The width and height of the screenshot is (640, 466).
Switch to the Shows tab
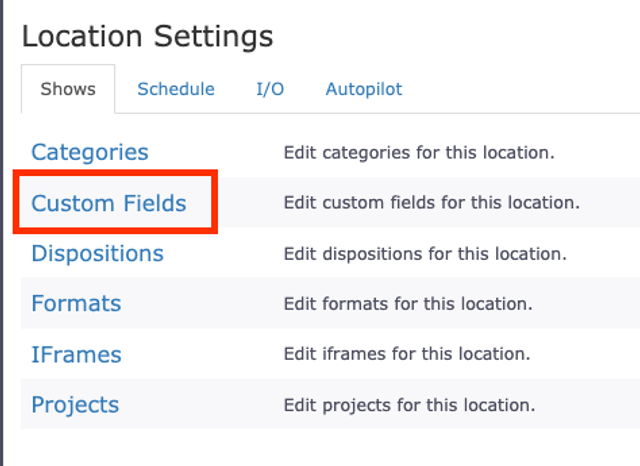[x=68, y=89]
